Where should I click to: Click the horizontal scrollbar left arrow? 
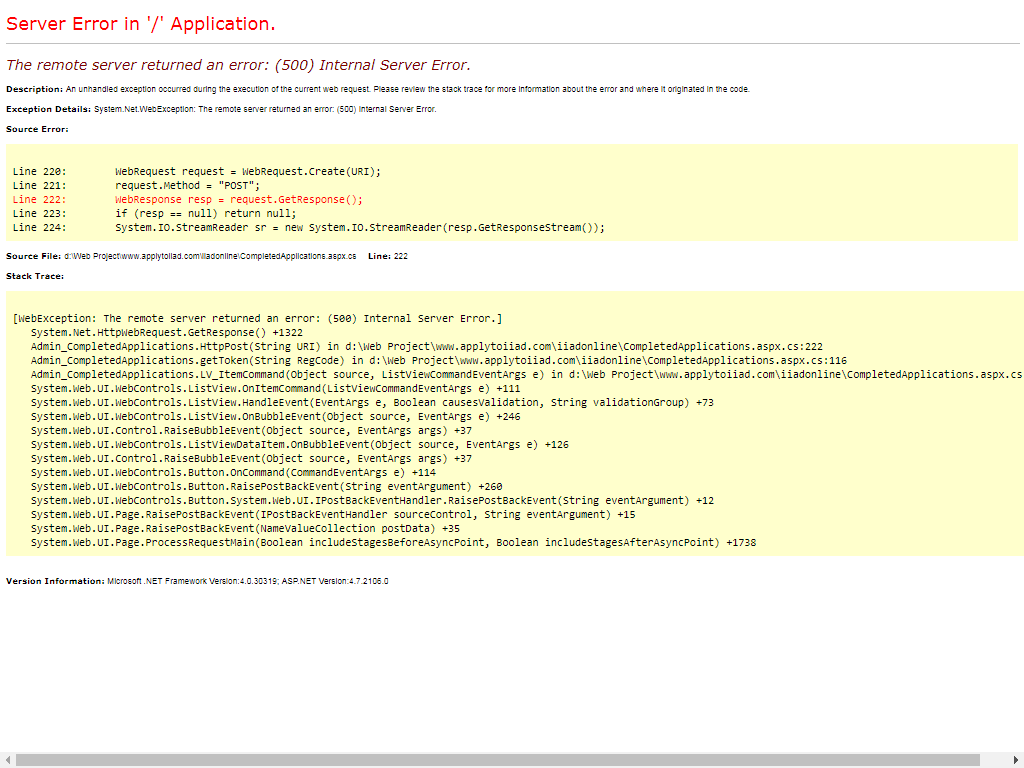[x=7, y=760]
